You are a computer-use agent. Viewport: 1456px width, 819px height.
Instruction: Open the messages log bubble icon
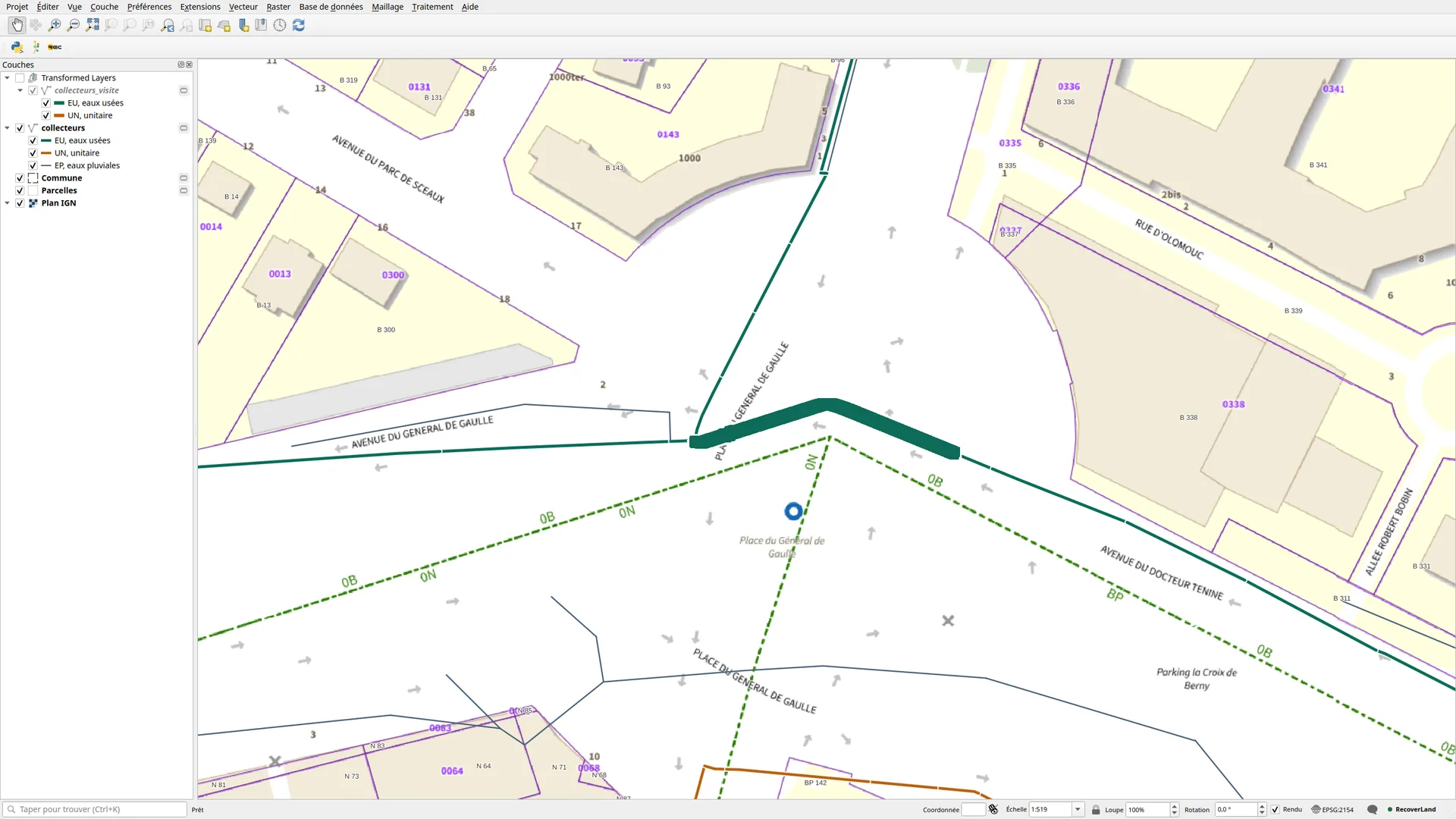pyautogui.click(x=1372, y=809)
